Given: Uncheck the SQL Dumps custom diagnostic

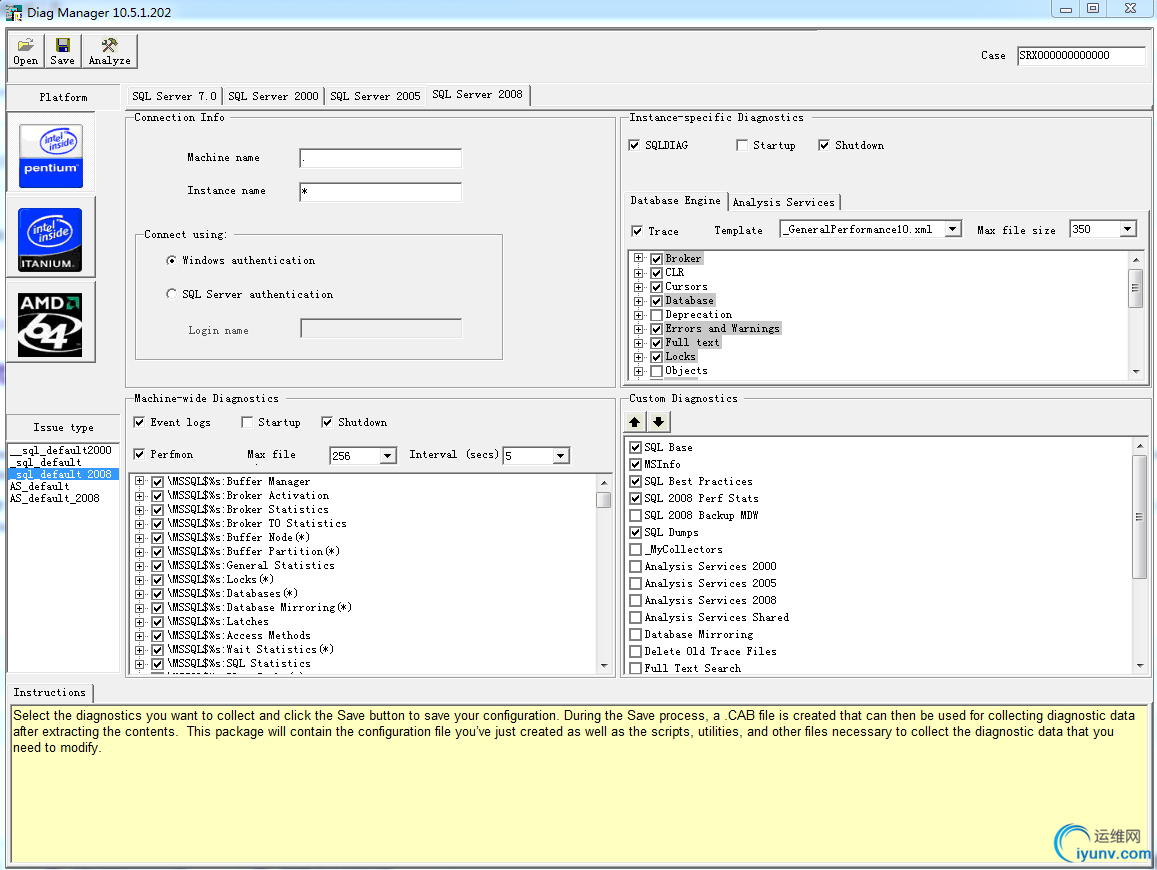Looking at the screenshot, I should (x=635, y=532).
